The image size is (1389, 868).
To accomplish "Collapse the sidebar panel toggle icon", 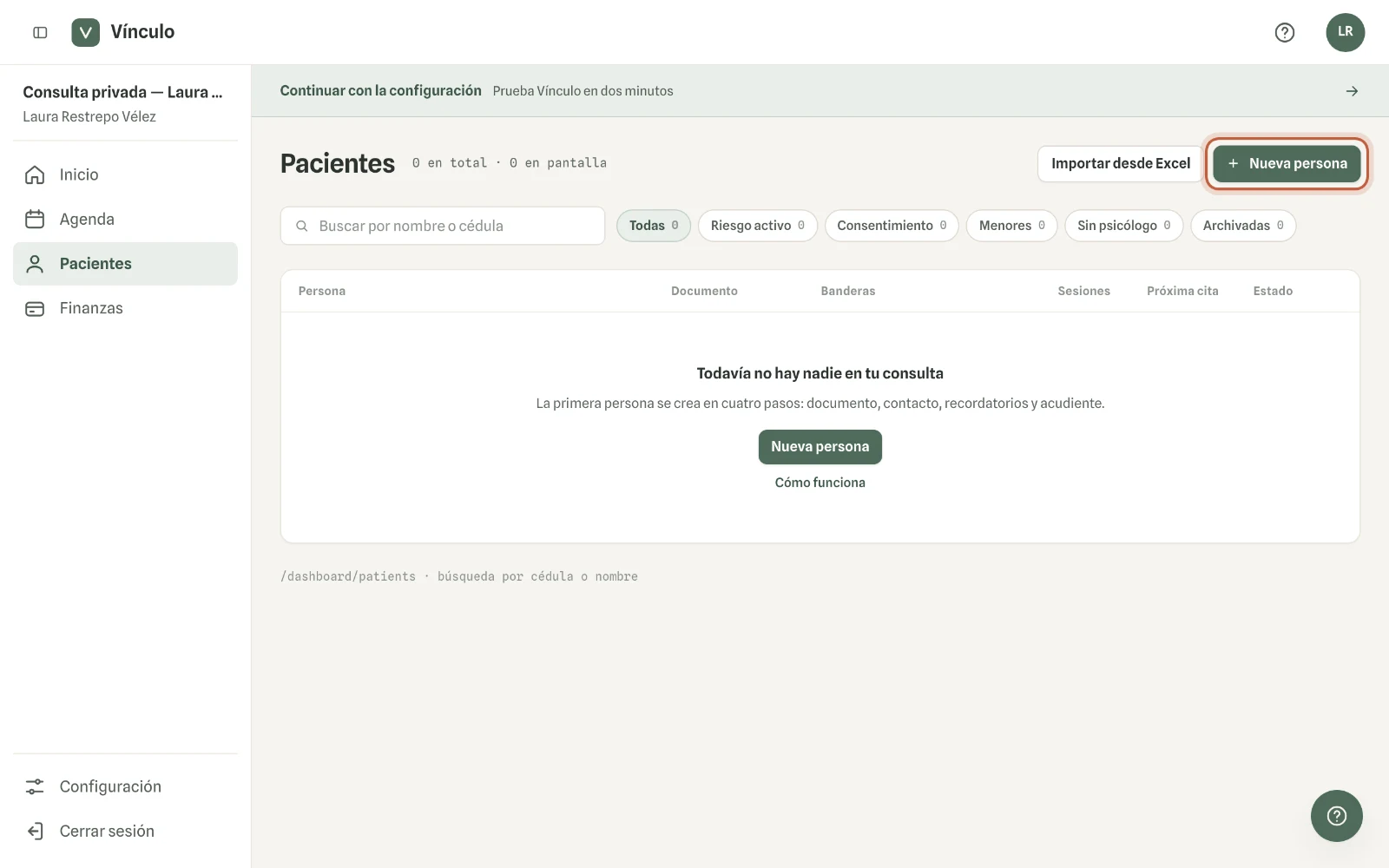I will click(40, 32).
